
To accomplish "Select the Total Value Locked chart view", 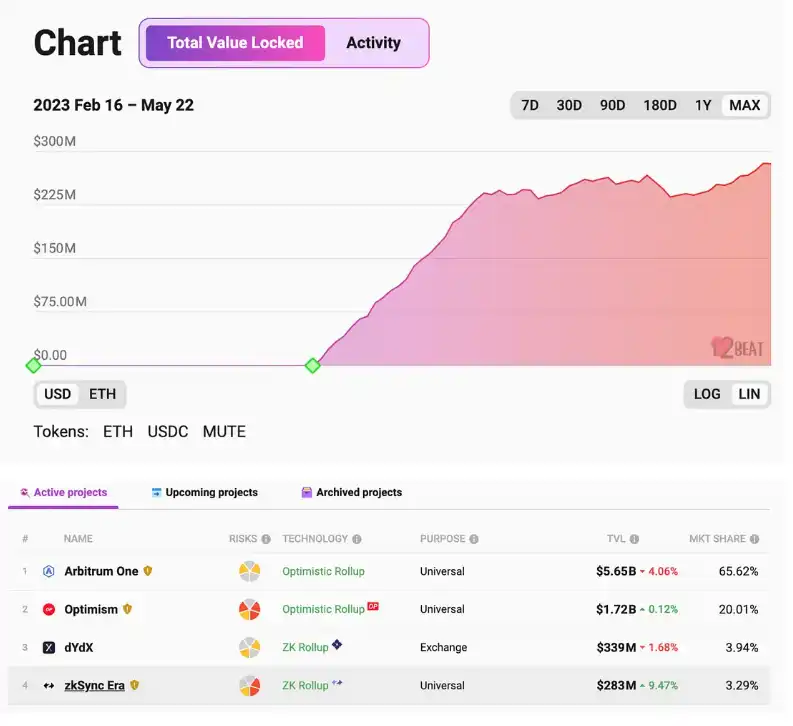I will coord(235,43).
